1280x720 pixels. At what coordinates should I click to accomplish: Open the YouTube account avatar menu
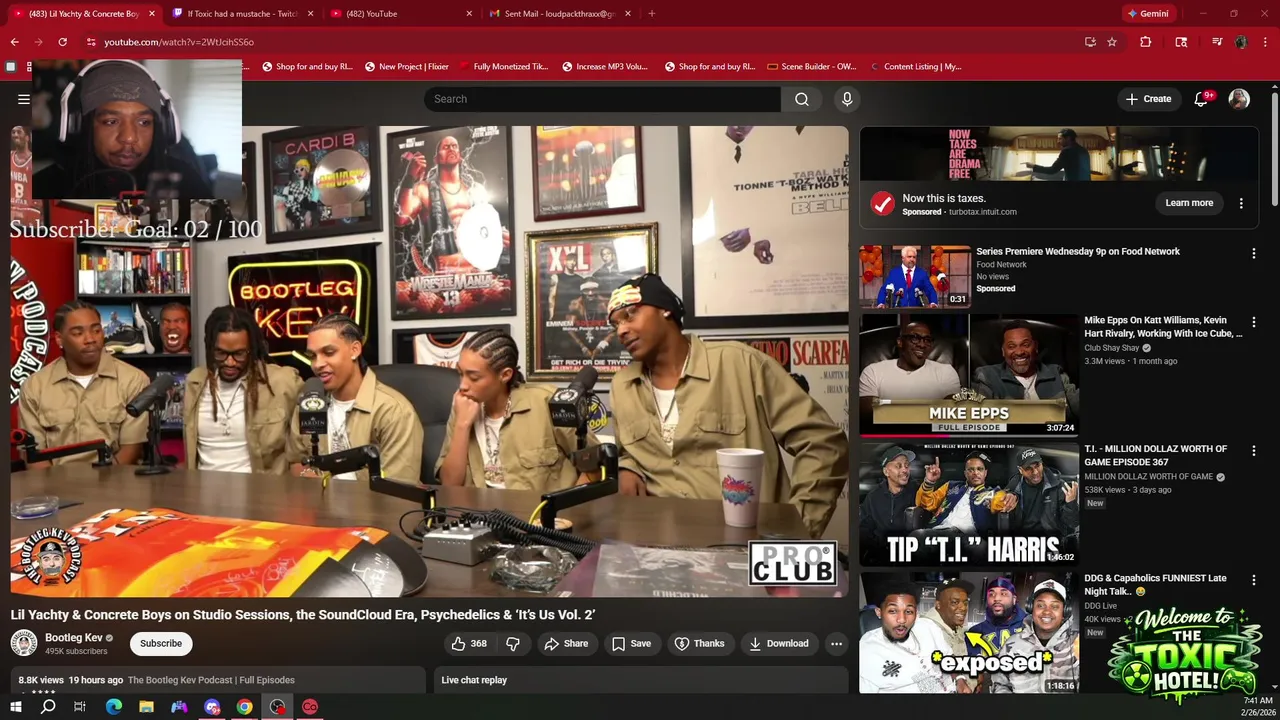pos(1239,99)
